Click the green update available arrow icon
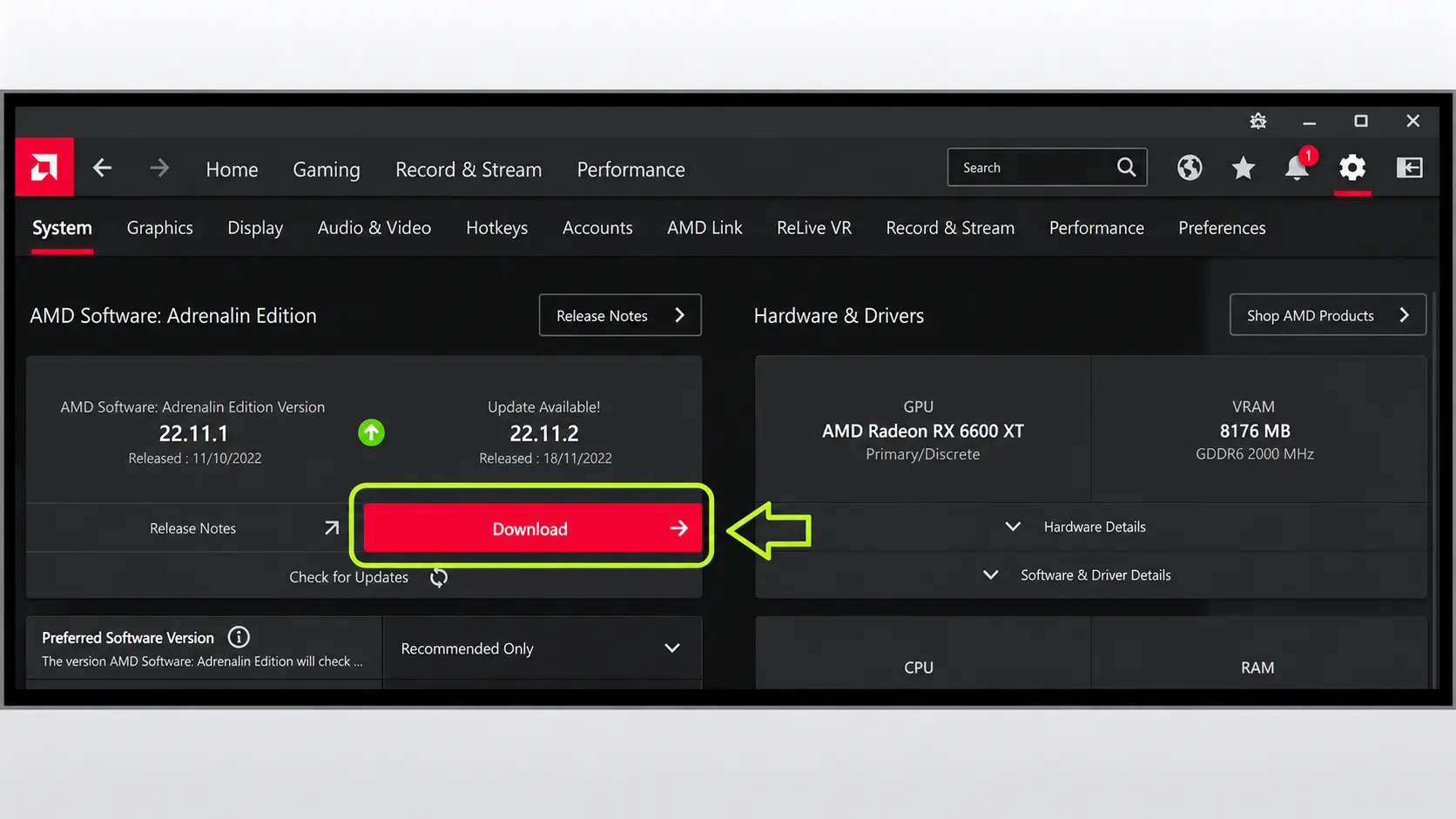The height and width of the screenshot is (819, 1456). 371,433
